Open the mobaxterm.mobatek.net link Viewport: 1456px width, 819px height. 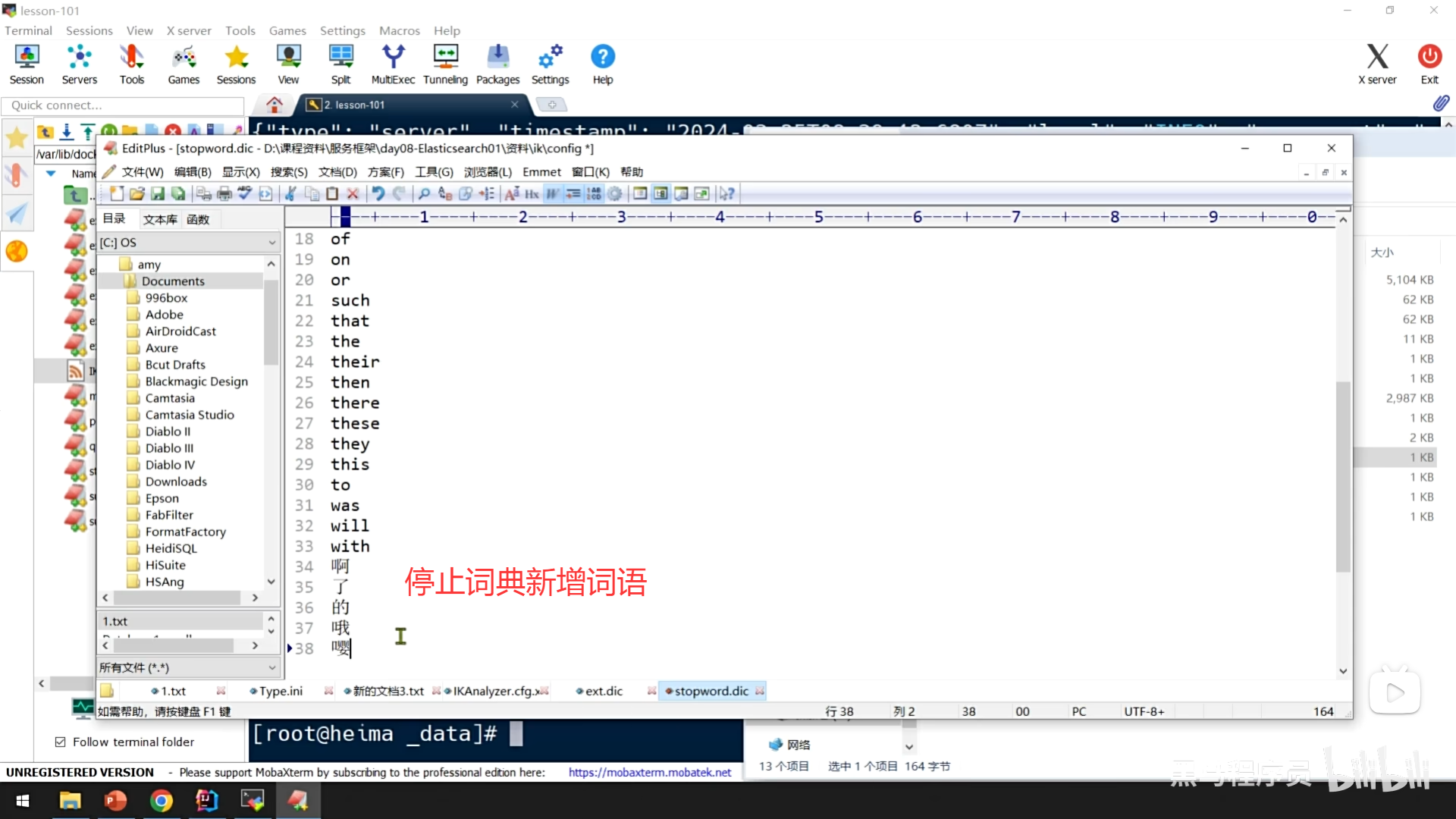point(650,772)
